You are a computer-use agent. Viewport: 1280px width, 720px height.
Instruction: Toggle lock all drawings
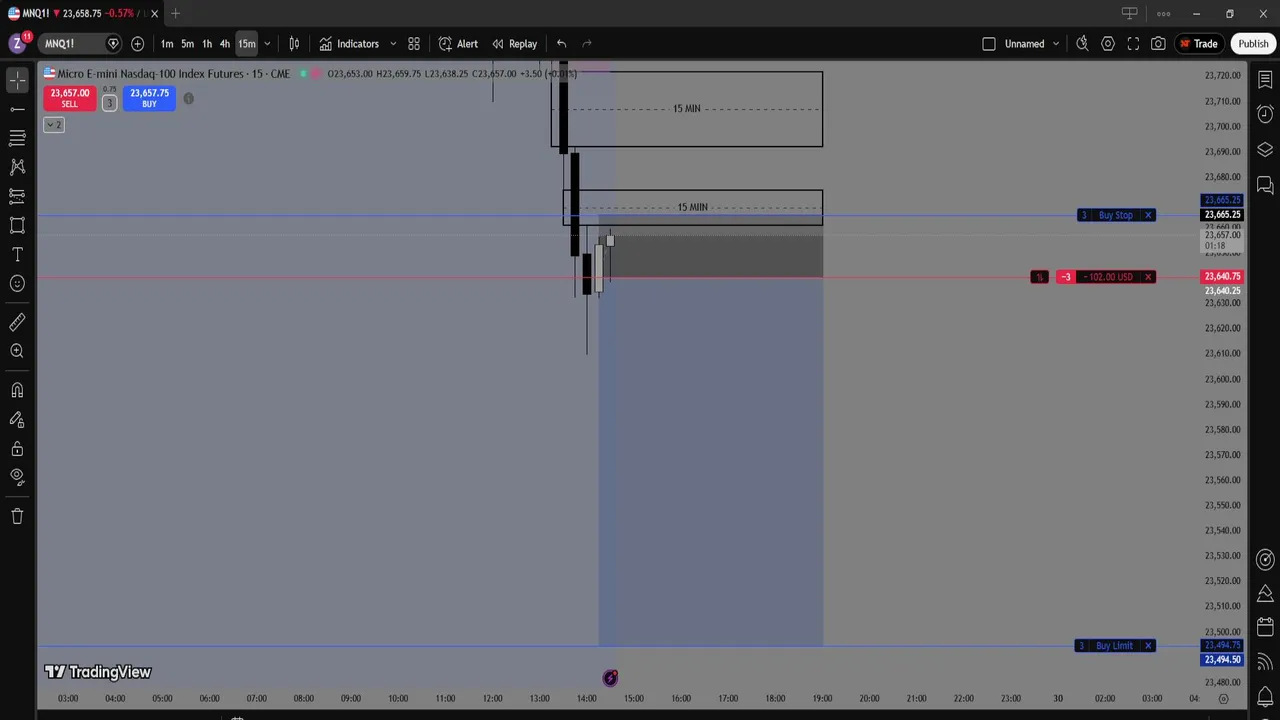tap(17, 448)
